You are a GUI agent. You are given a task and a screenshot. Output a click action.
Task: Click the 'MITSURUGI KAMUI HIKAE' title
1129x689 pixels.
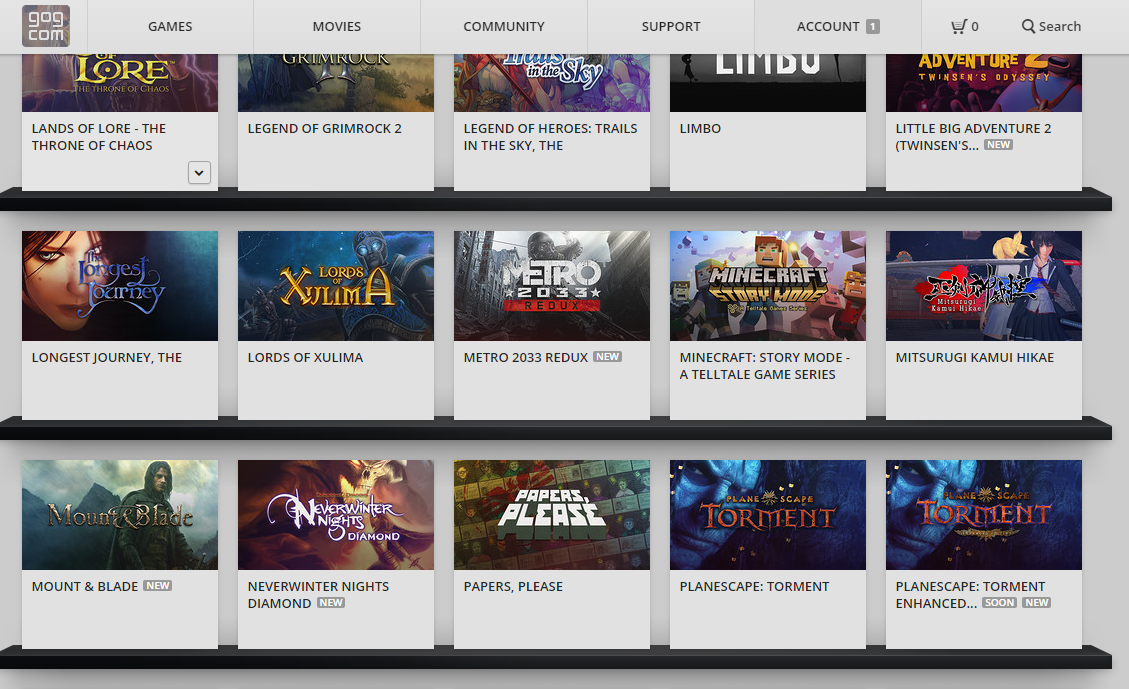click(975, 358)
